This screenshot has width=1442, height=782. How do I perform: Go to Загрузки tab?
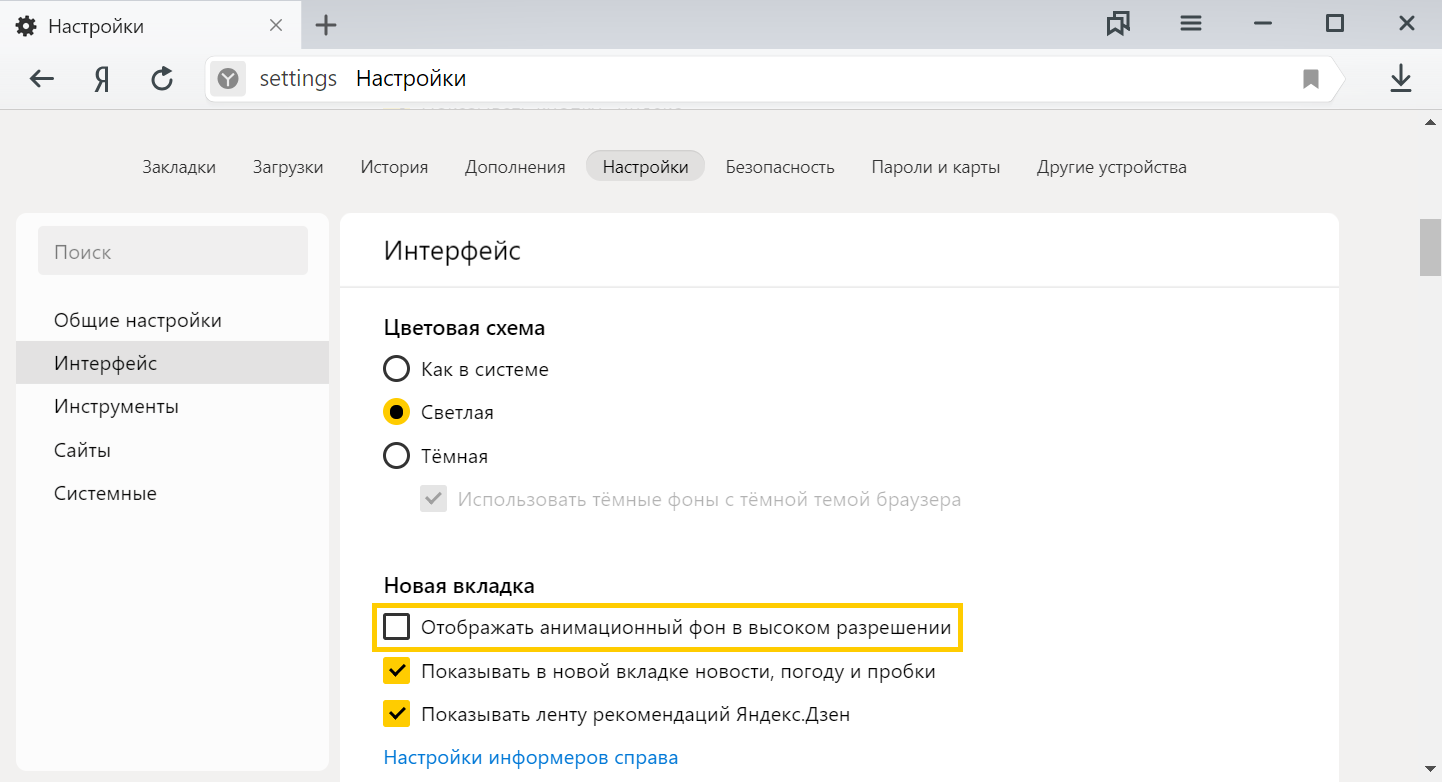tap(288, 167)
